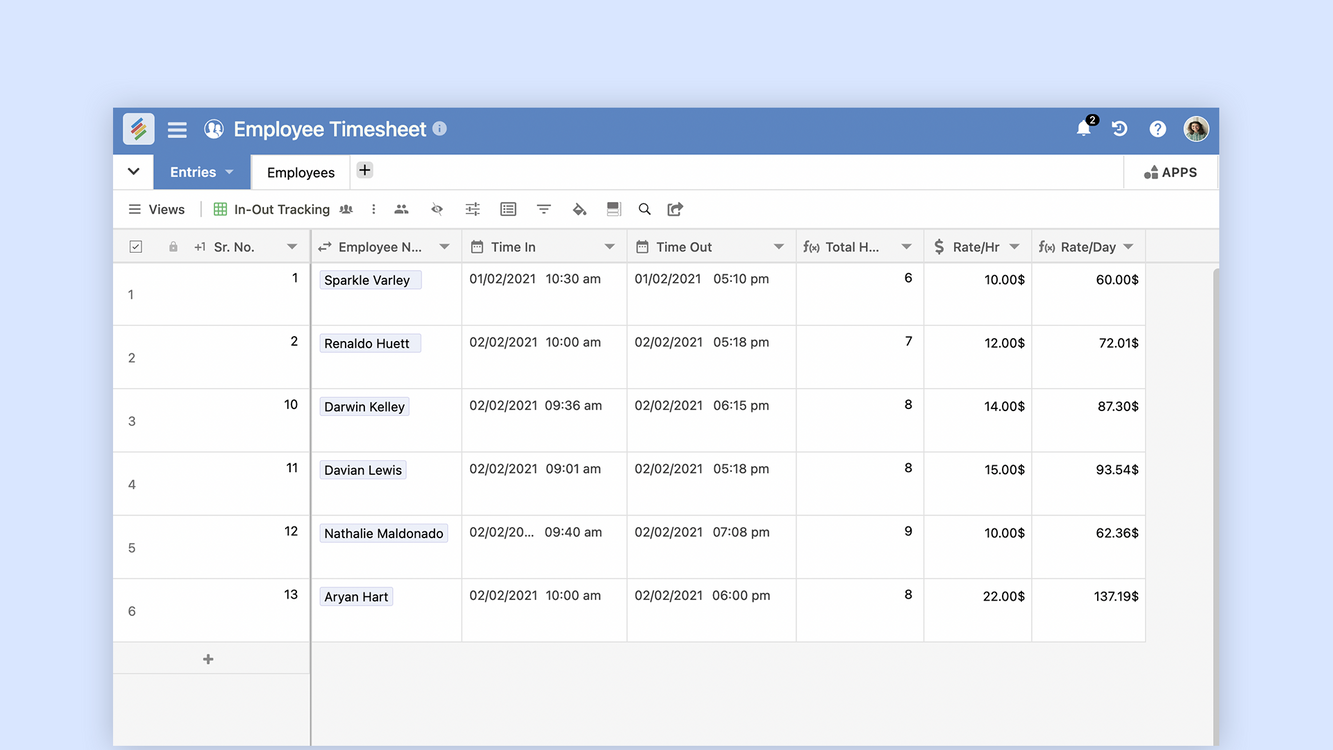
Task: Open the search magnifier in toolbar
Action: 645,209
